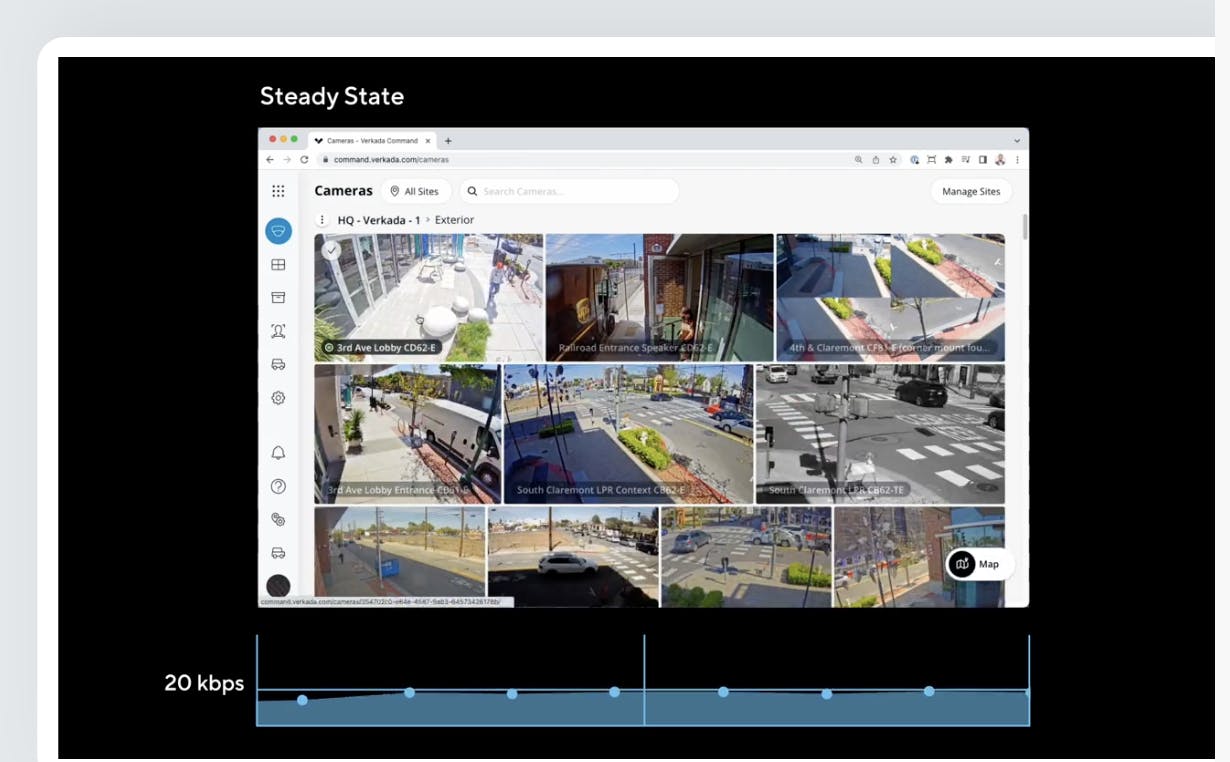This screenshot has height=762, width=1230.
Task: Select the Cameras - Verkada Command tab
Action: (372, 141)
